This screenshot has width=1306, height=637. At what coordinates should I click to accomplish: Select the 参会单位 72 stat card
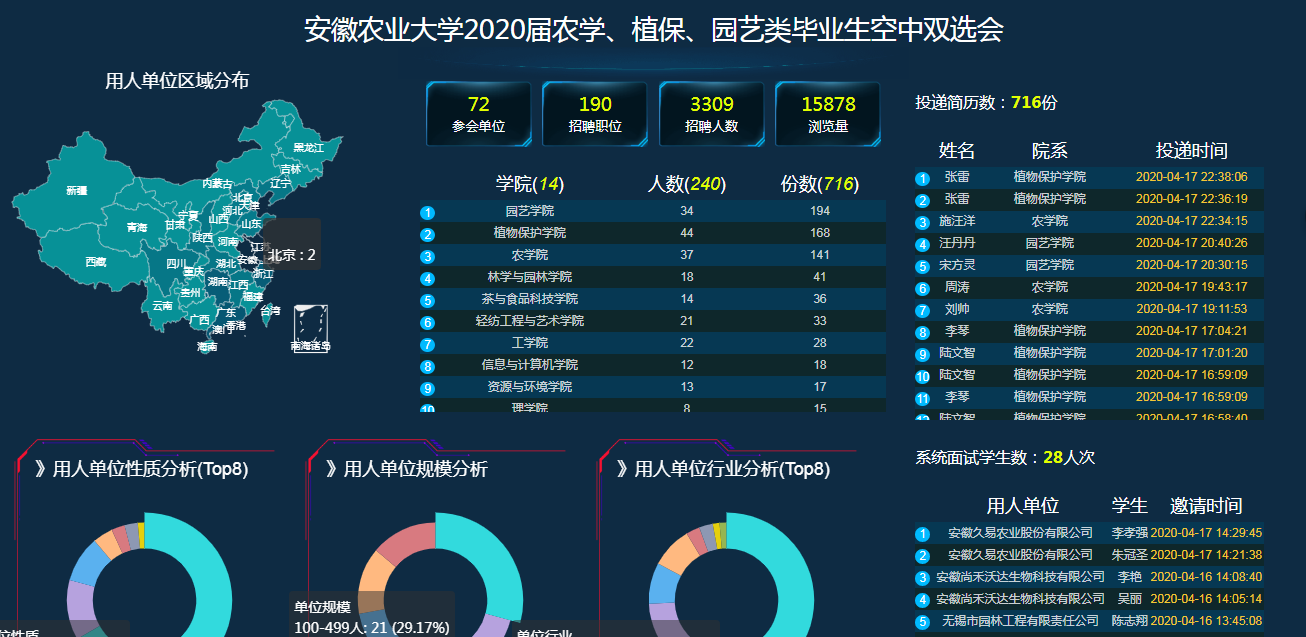tap(478, 114)
